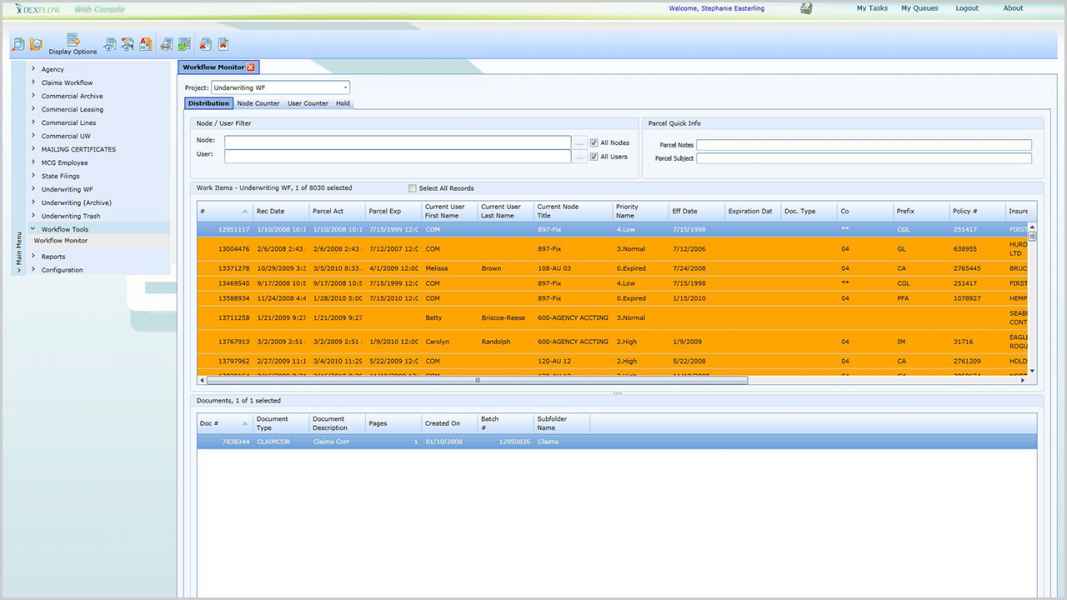Click the Display Options toolbar icon

point(73,44)
